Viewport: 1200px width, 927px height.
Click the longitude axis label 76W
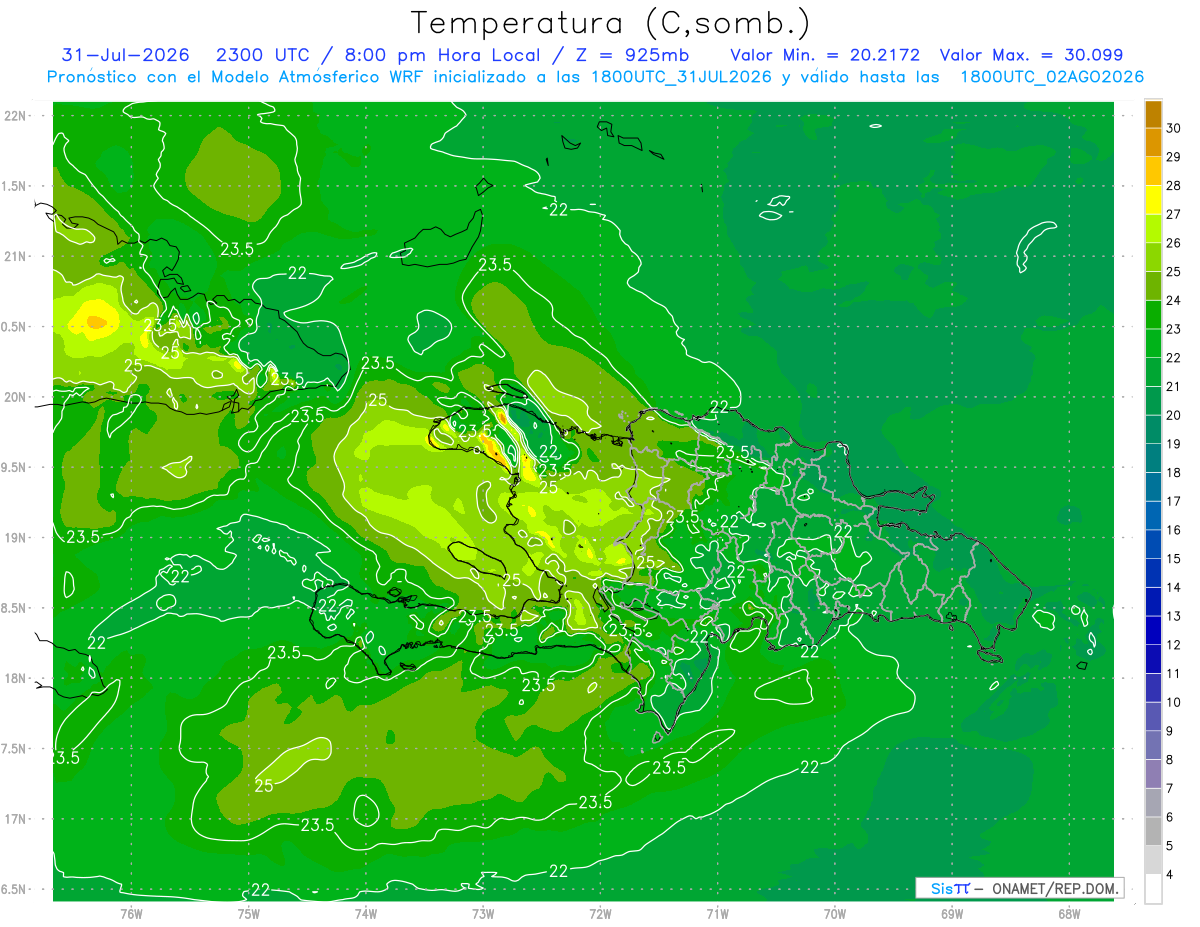click(131, 913)
